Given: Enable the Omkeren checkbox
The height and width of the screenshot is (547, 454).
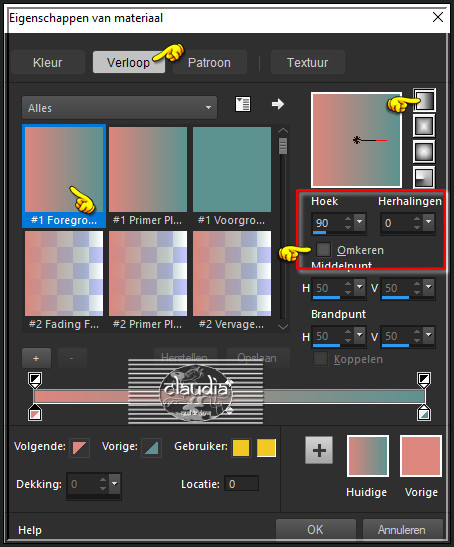Looking at the screenshot, I should [323, 249].
